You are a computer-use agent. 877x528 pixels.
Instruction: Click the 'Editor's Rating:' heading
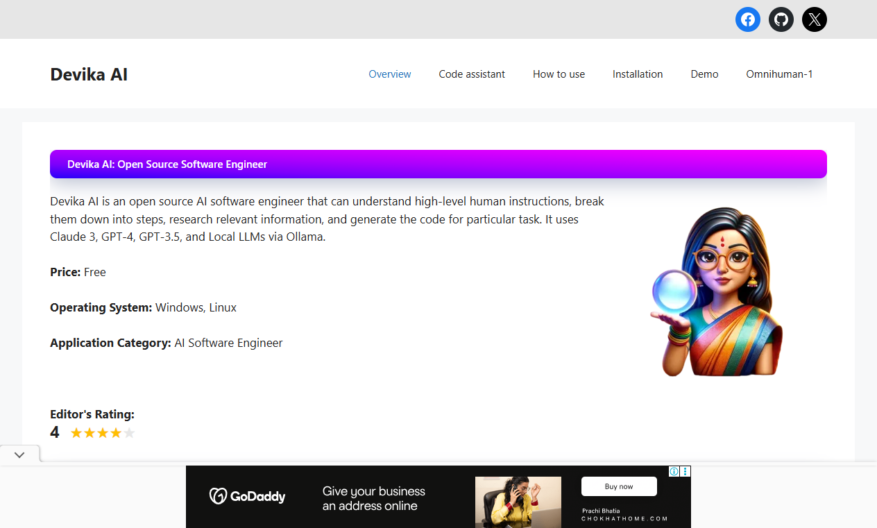coord(92,414)
